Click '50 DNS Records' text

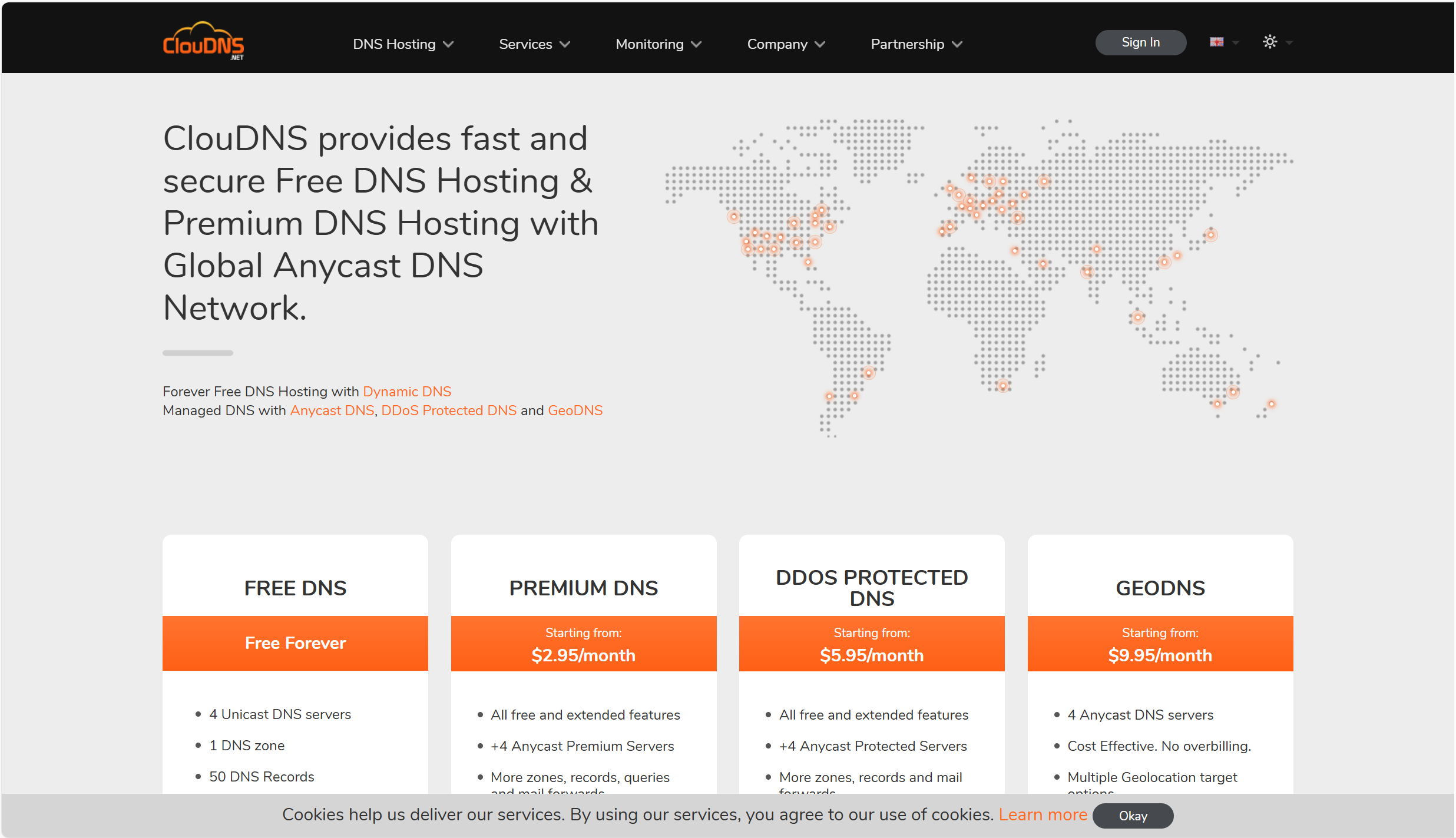point(262,777)
